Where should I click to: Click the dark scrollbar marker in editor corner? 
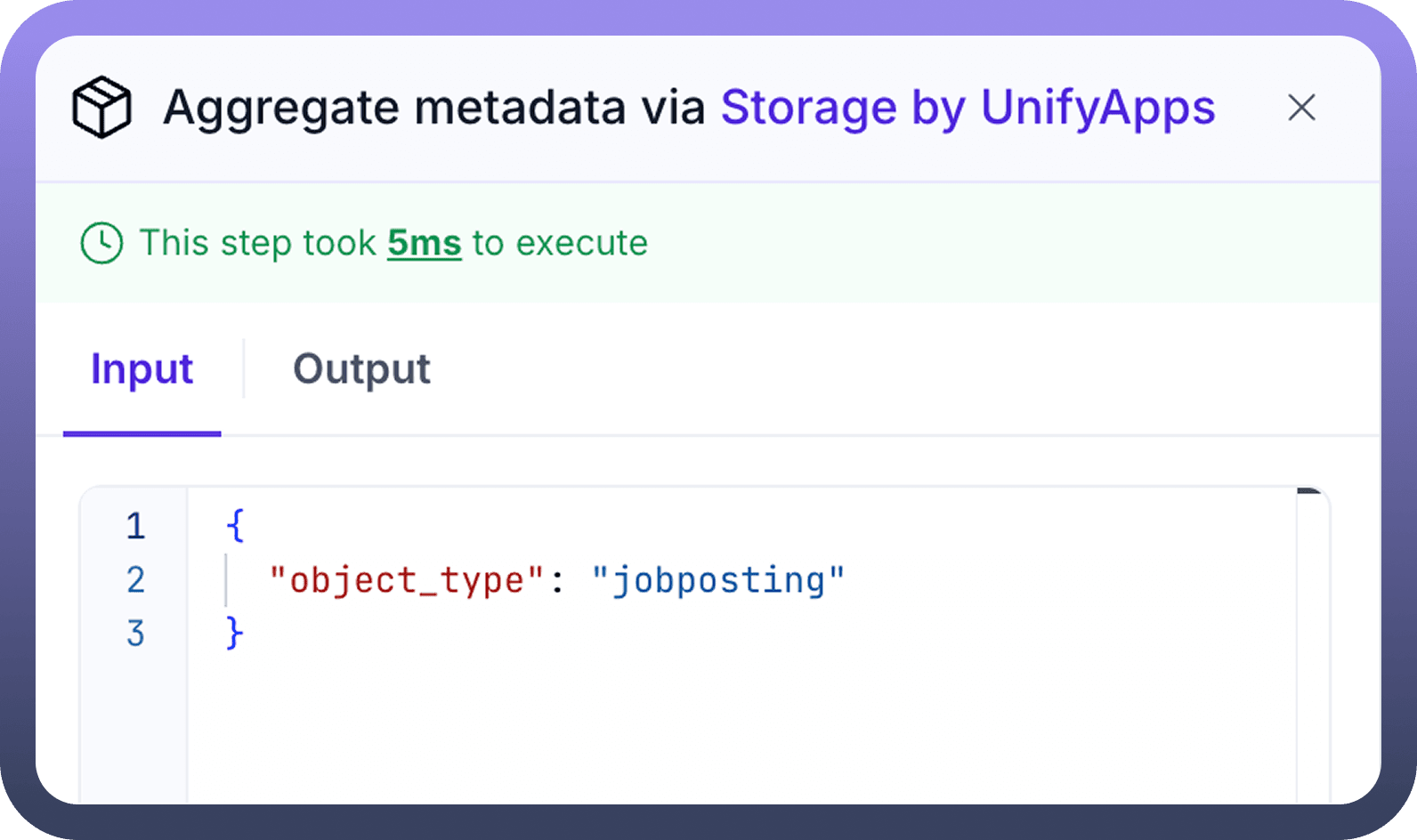point(1311,490)
